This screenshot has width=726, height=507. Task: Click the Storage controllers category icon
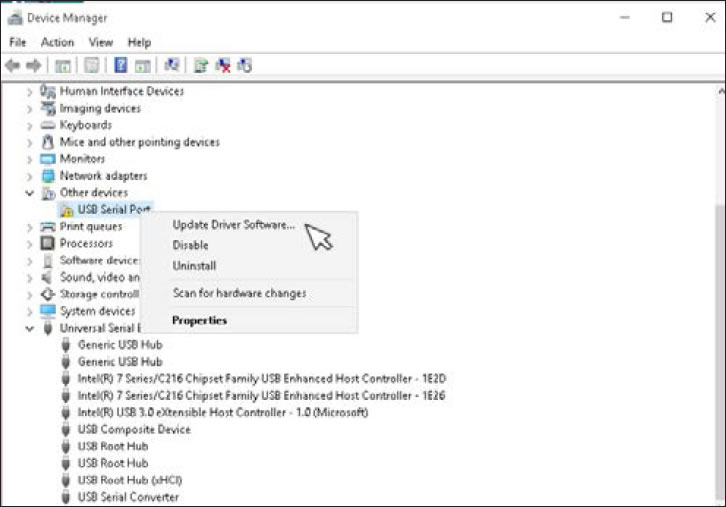point(48,294)
